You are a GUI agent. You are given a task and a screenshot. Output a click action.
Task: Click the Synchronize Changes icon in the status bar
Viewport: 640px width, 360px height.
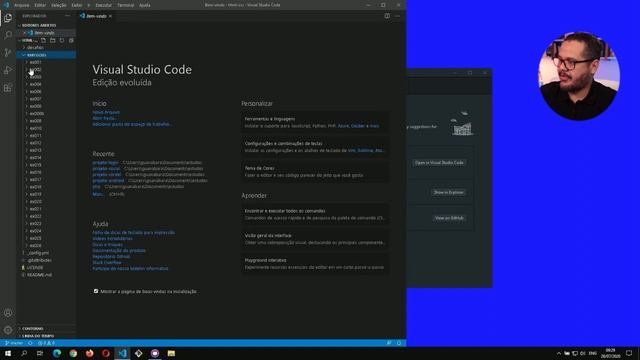click(30, 343)
